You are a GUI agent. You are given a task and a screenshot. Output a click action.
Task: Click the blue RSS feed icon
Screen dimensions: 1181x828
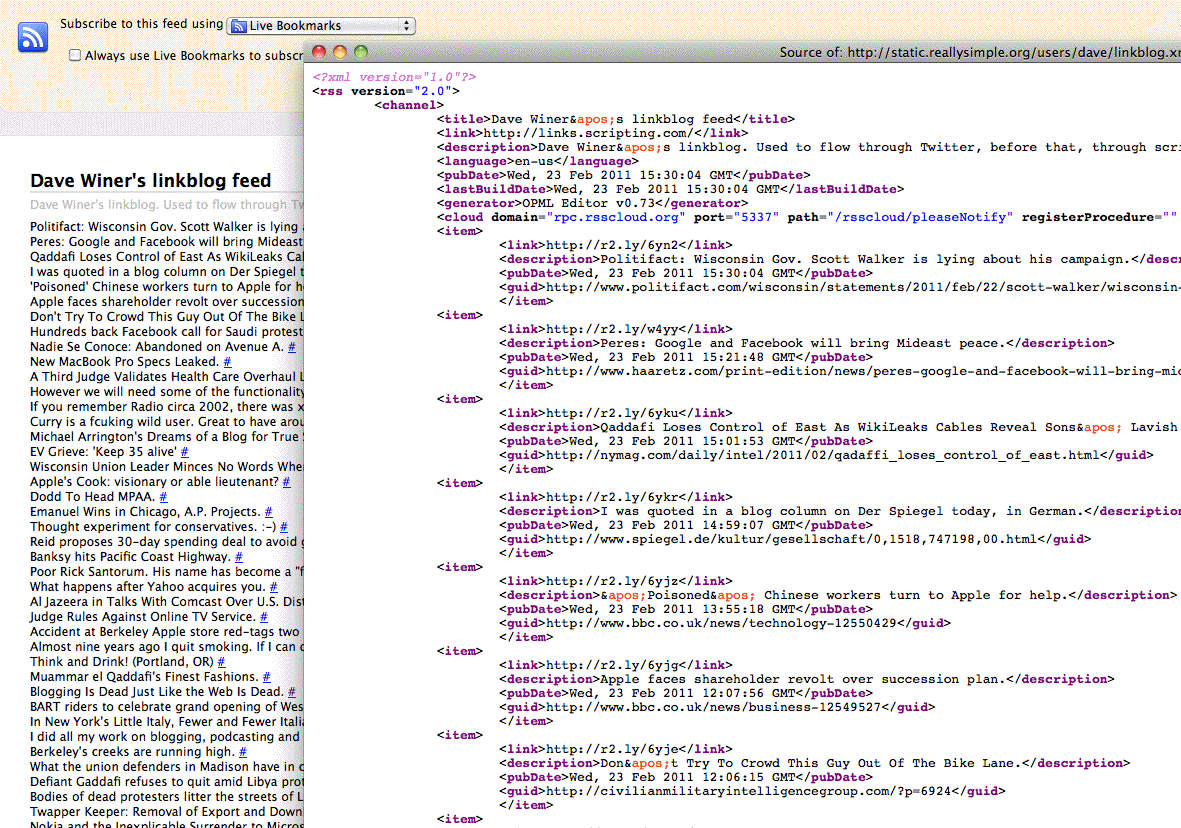click(33, 36)
